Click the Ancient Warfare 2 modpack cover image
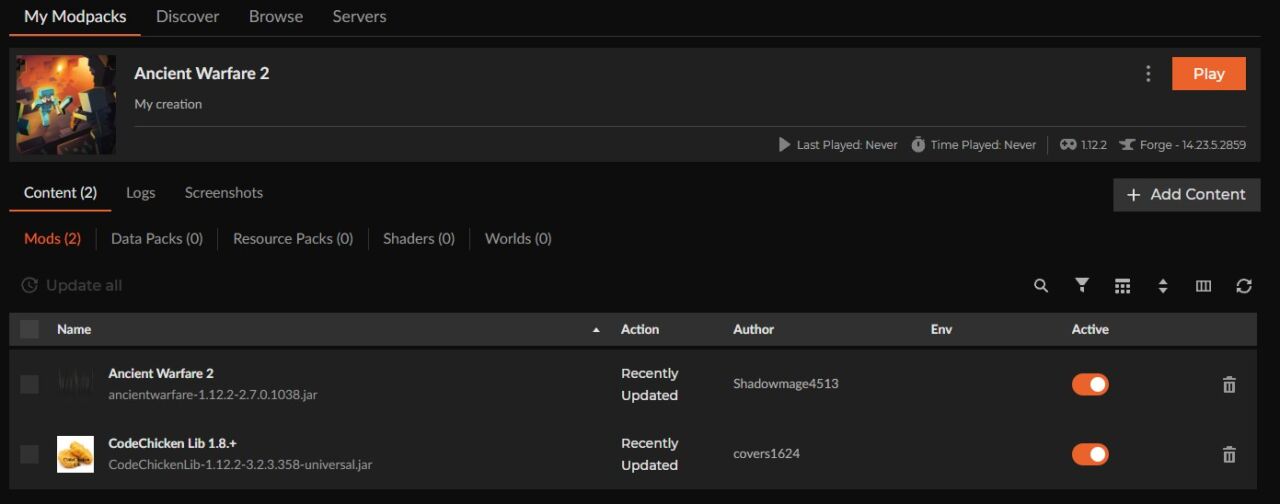The image size is (1280, 504). point(66,105)
